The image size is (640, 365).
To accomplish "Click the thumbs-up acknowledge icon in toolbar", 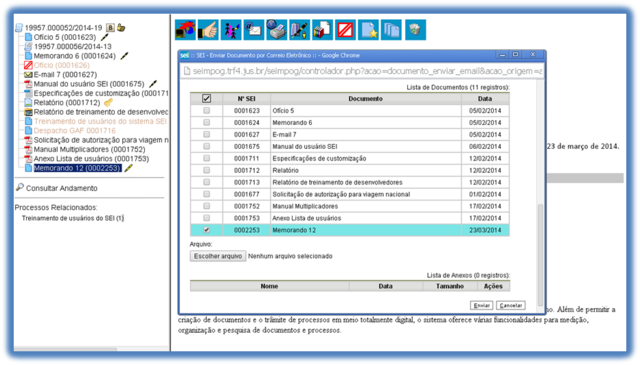I will [208, 30].
